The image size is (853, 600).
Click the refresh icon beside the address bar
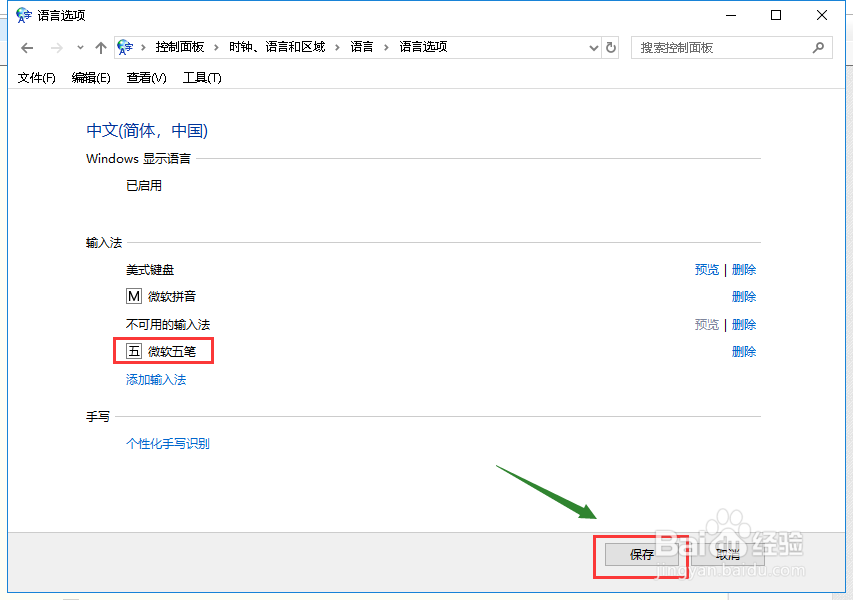pyautogui.click(x=610, y=47)
